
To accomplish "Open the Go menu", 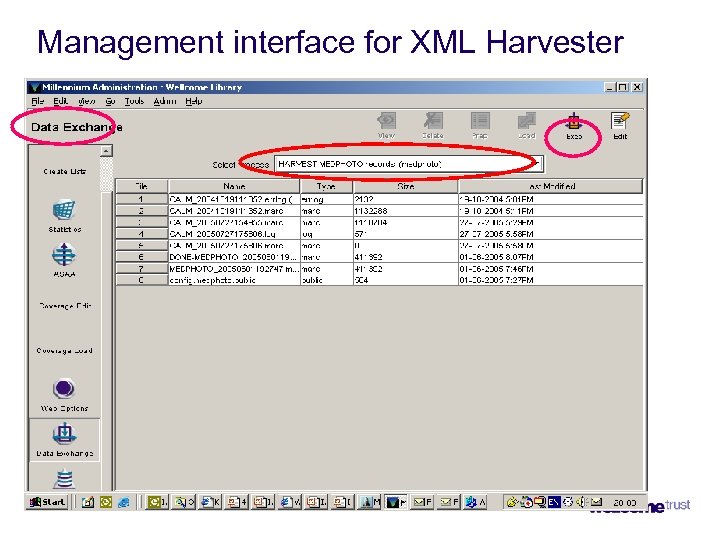I will pos(110,101).
